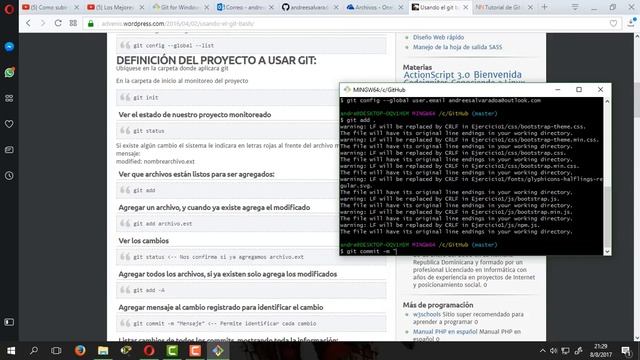640x360 pixels.
Task: Open the Action Center notifications
Action: tap(626, 351)
